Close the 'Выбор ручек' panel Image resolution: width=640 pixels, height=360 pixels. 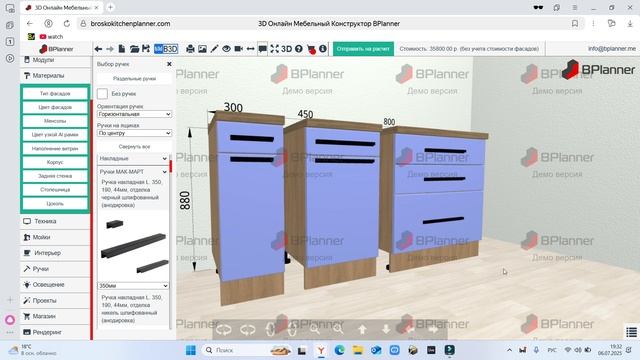pyautogui.click(x=169, y=64)
